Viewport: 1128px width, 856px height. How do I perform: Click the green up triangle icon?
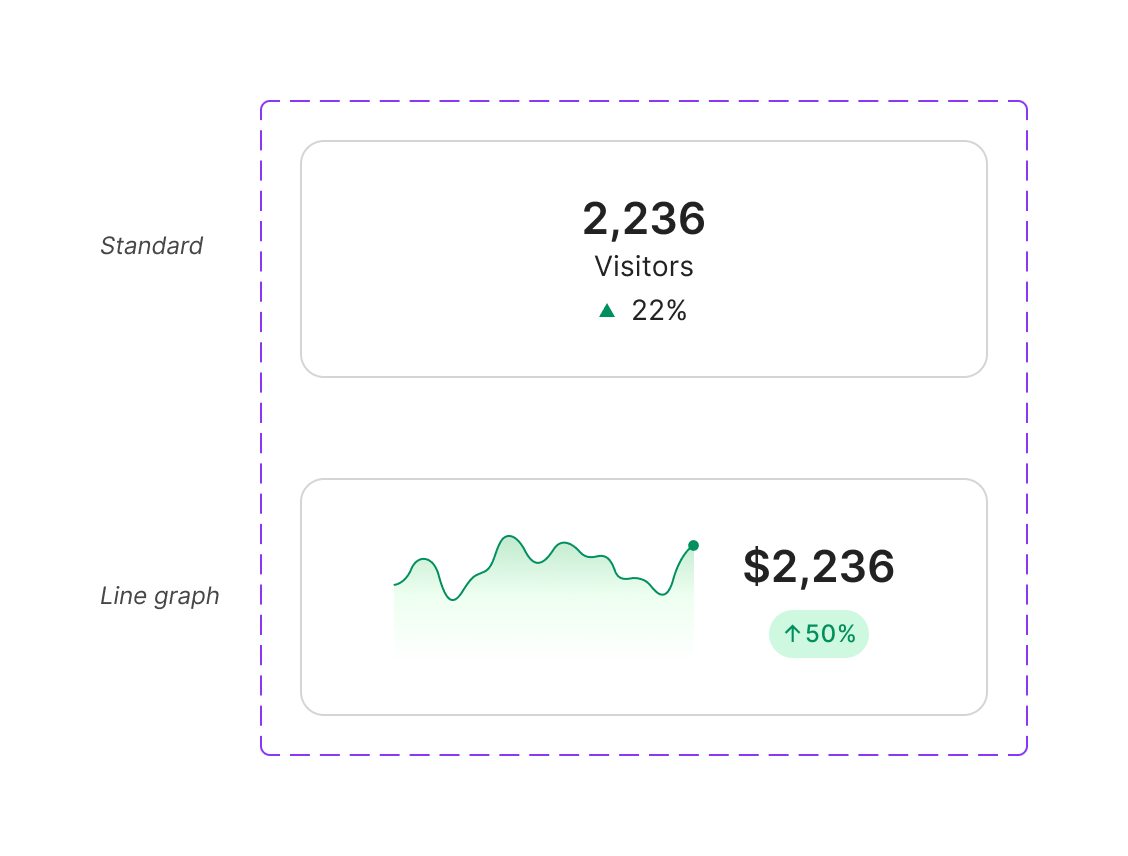(x=607, y=310)
